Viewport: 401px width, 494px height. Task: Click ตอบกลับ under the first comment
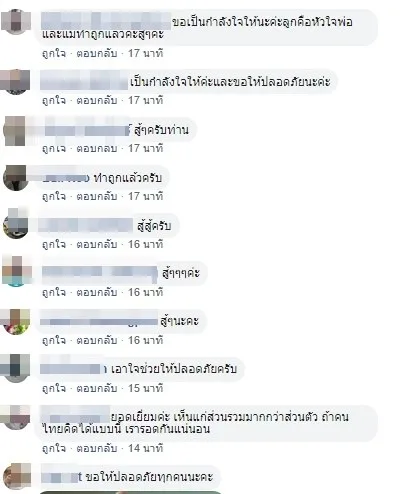coord(97,53)
